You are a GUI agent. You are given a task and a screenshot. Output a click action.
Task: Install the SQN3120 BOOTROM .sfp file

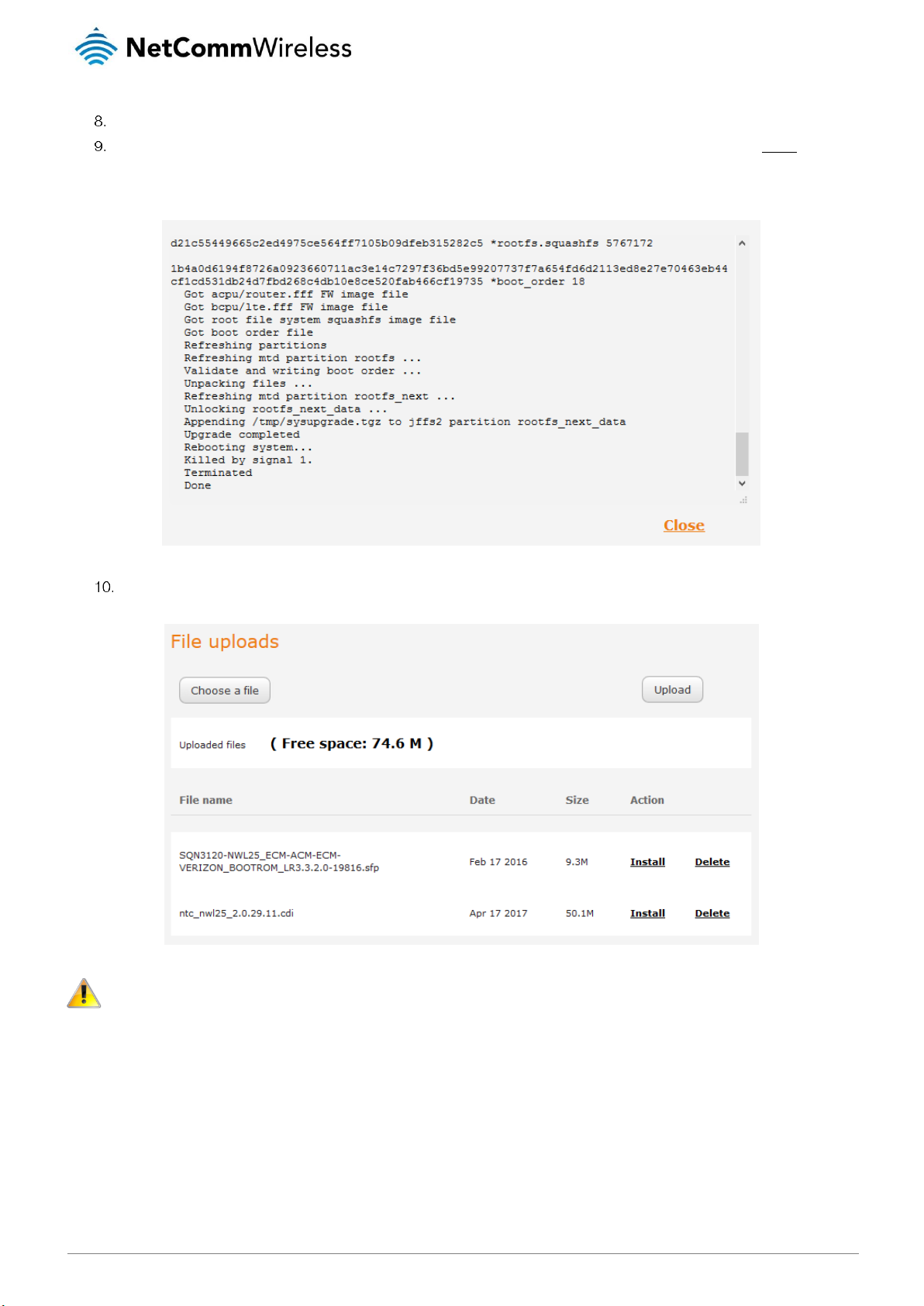(647, 862)
